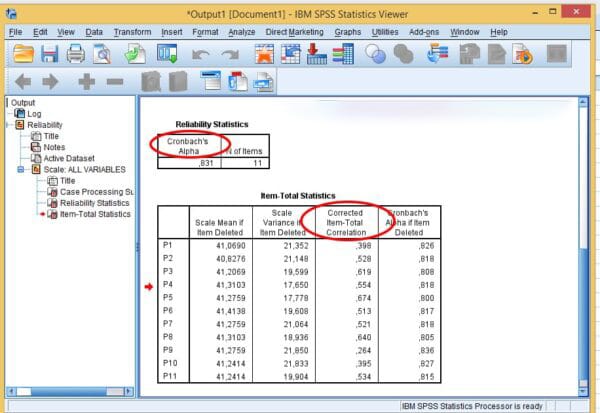This screenshot has height=413, width=600.
Task: Click the Reliability Statistics table title
Action: 212,124
